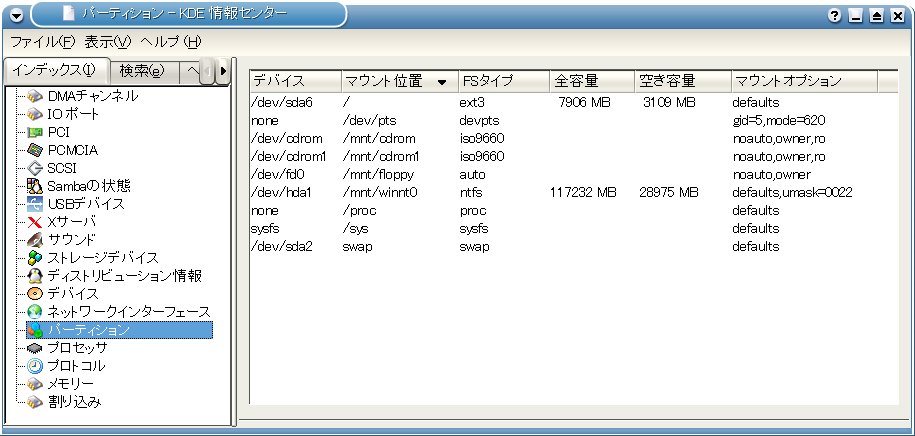Viewport: 915px width, 436px height.
Task: Click the clock icon for プロトコル
Action: (x=35, y=367)
